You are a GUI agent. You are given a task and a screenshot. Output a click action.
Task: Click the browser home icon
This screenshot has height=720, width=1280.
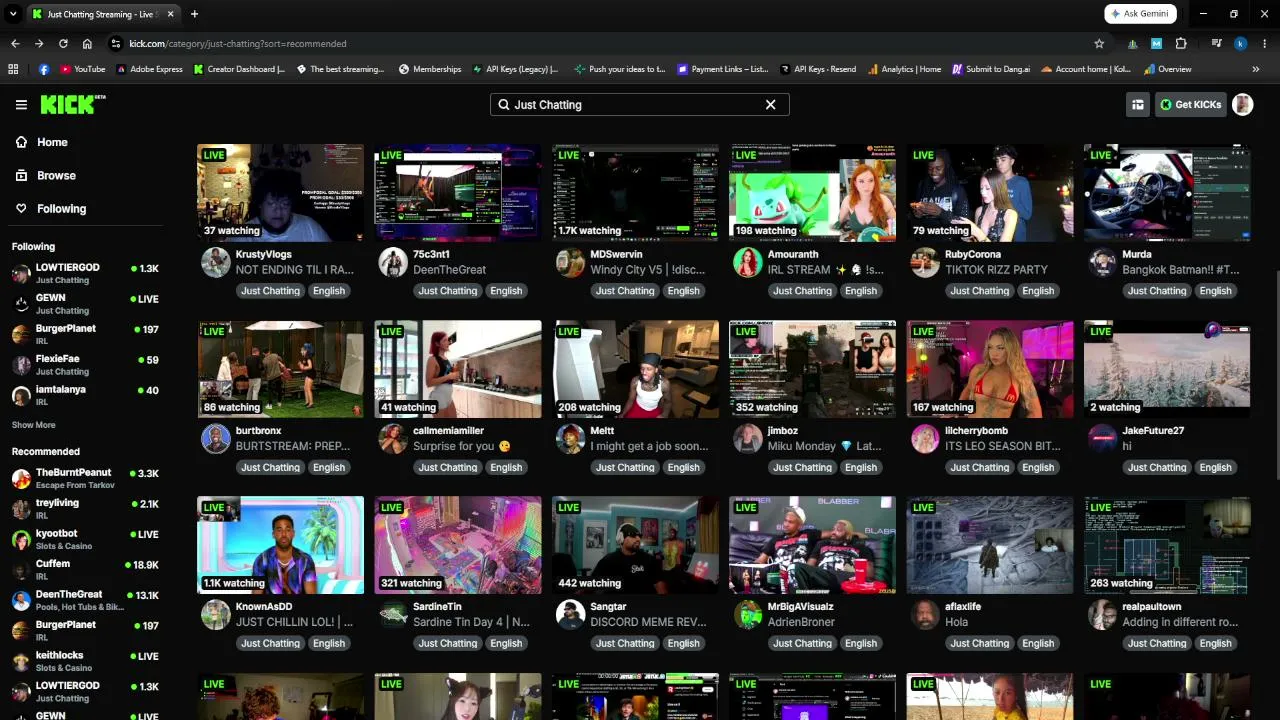(87, 43)
